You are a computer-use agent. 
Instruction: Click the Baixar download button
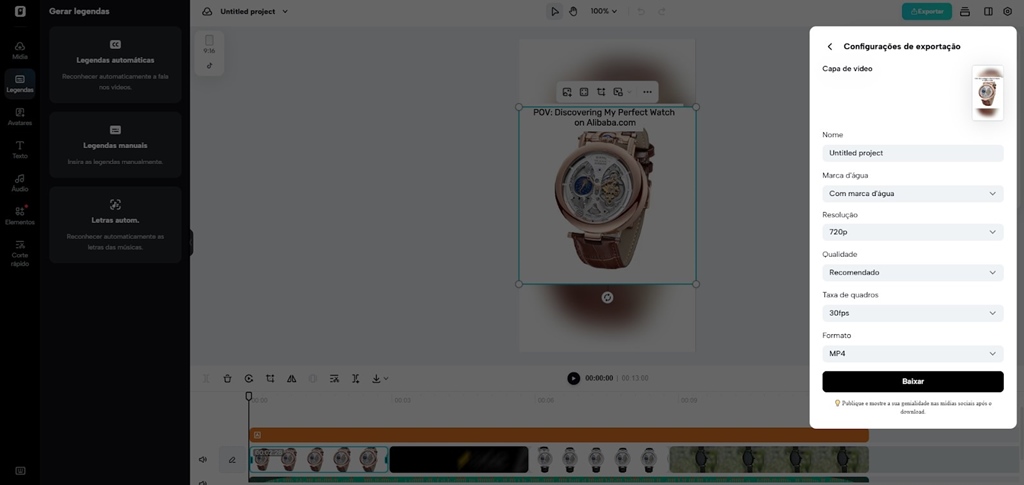[x=912, y=381]
